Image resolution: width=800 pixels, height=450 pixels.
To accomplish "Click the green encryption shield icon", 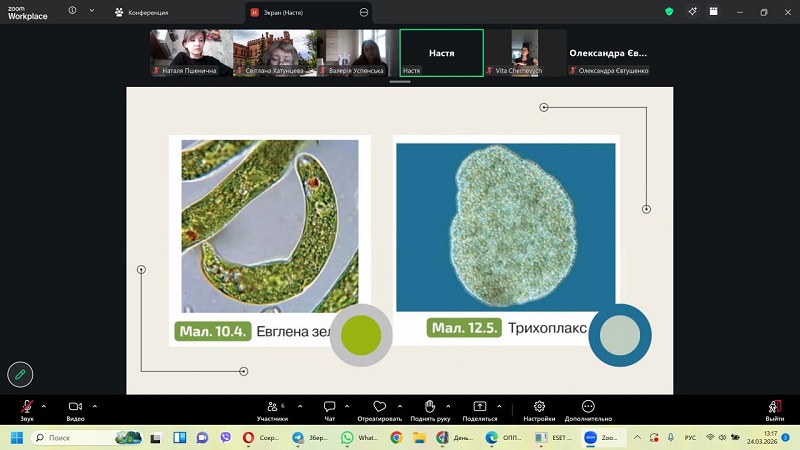I will (x=669, y=12).
